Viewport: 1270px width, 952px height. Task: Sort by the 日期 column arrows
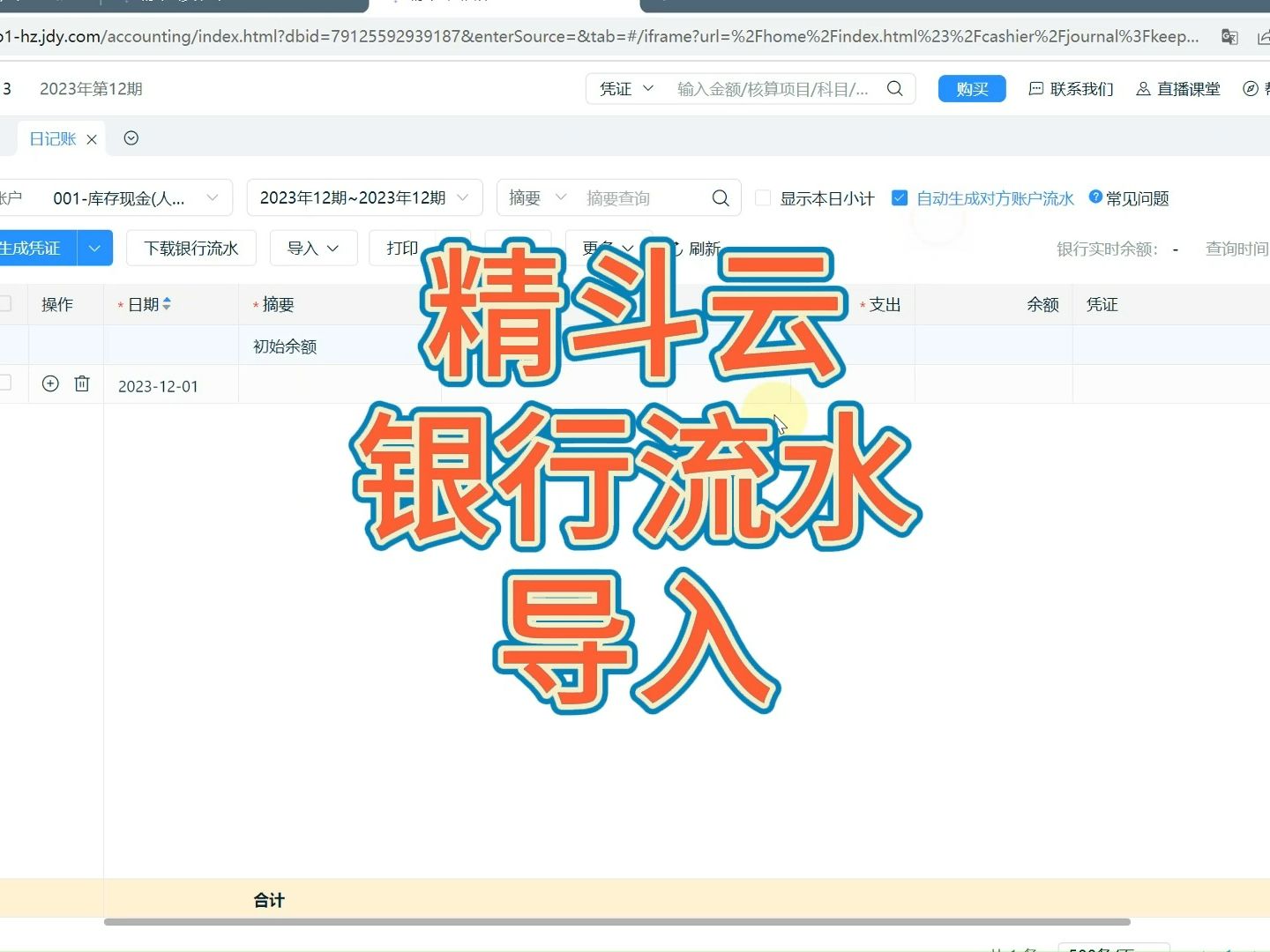pos(167,304)
